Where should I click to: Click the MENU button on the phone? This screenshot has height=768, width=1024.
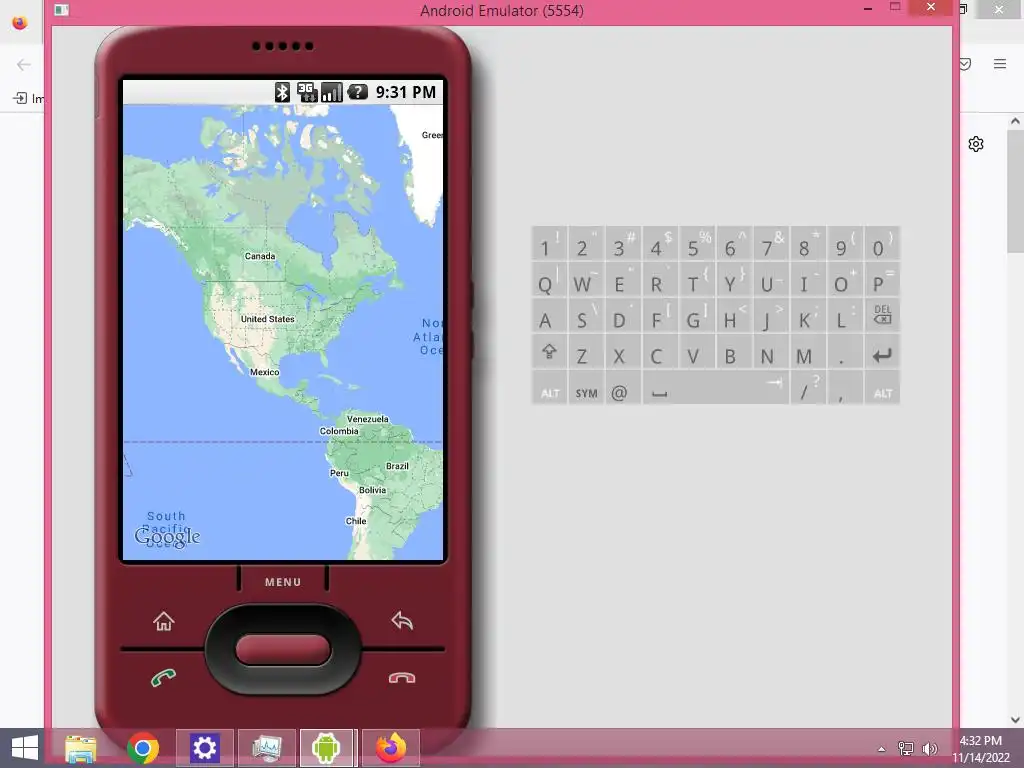tap(283, 582)
